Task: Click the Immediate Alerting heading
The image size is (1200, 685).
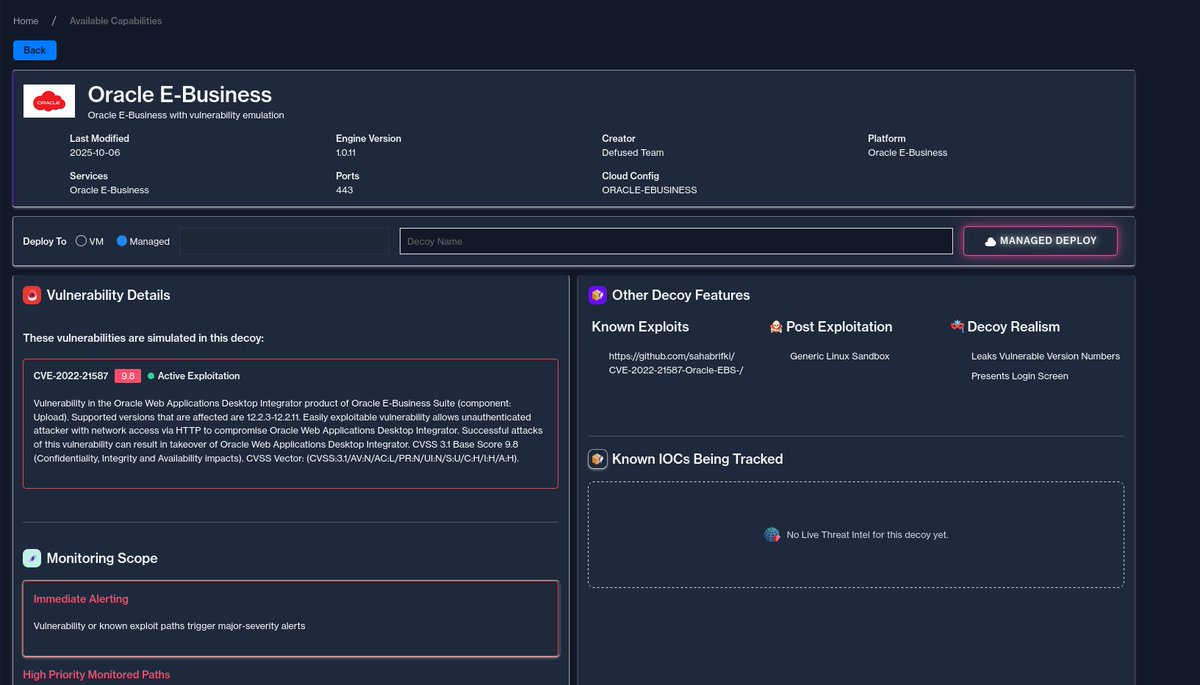Action: click(81, 599)
